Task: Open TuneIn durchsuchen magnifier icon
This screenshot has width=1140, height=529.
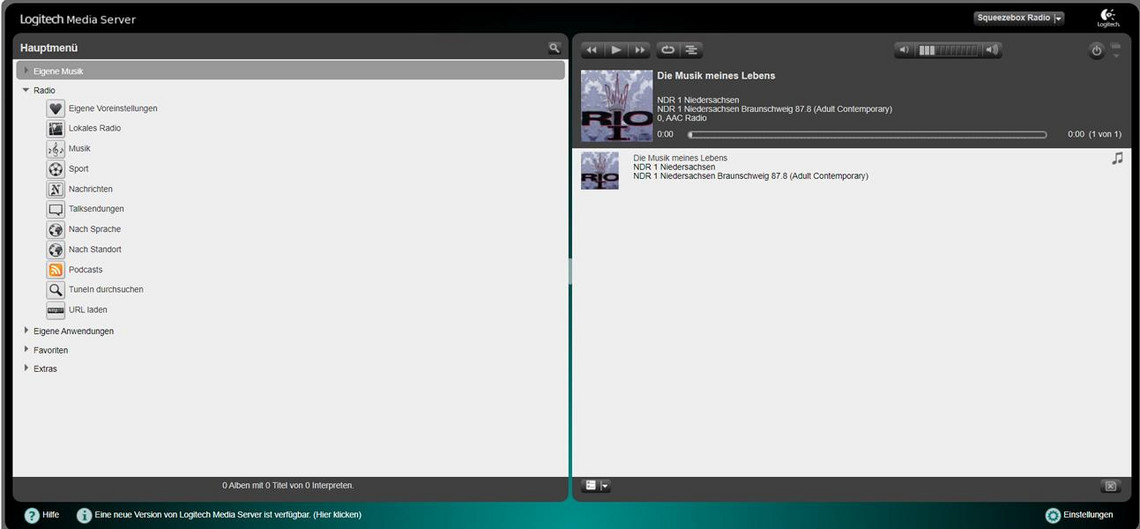Action: pos(55,290)
